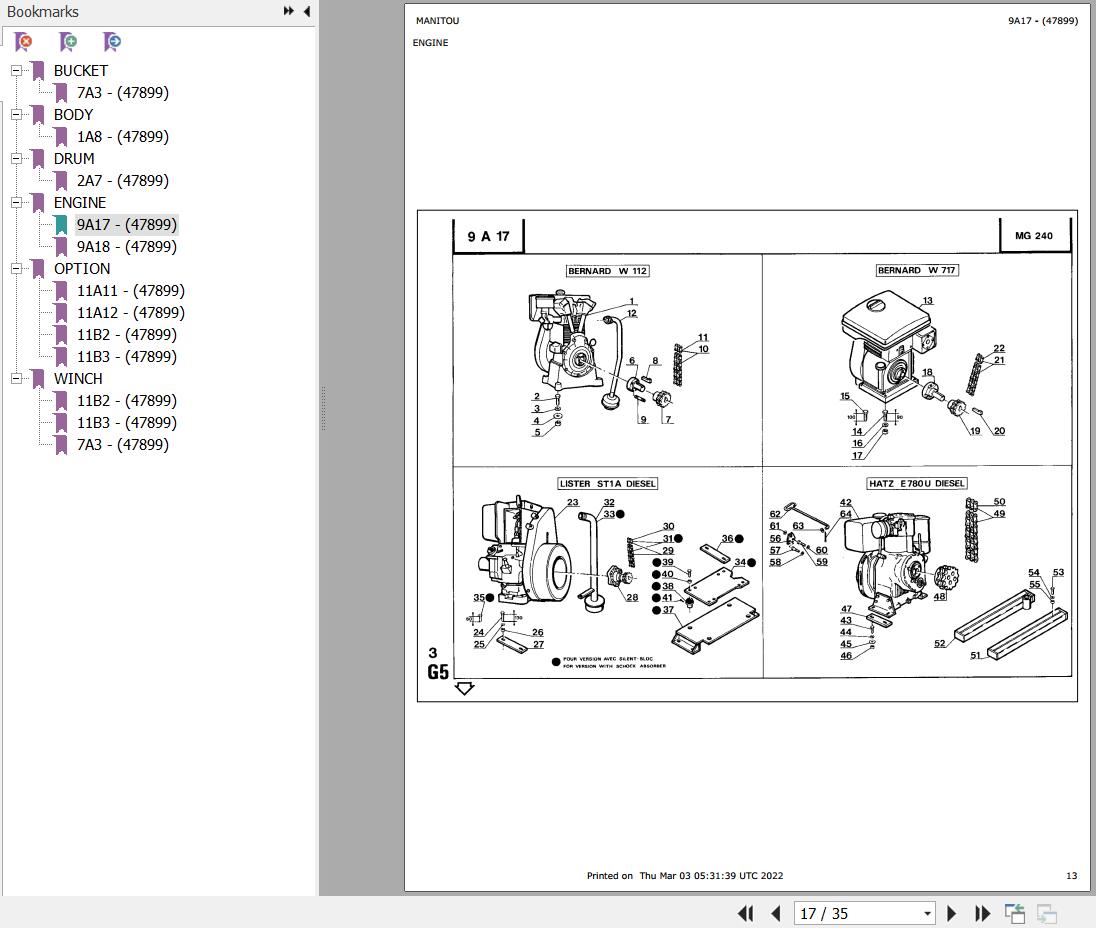
Task: Click the Bookmarks panel title
Action: click(x=43, y=12)
